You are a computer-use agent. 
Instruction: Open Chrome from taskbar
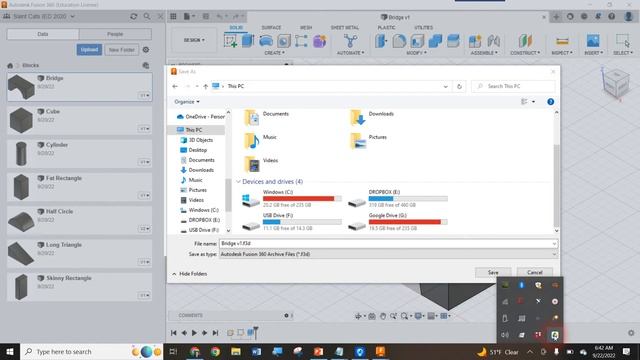(216, 351)
